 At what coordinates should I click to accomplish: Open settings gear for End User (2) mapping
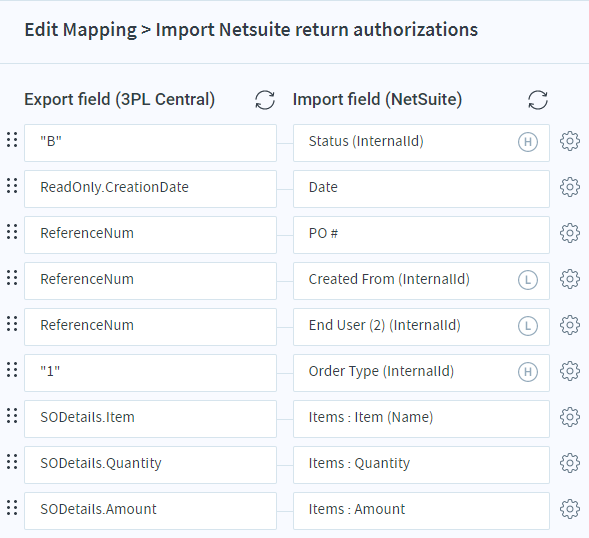(x=570, y=325)
